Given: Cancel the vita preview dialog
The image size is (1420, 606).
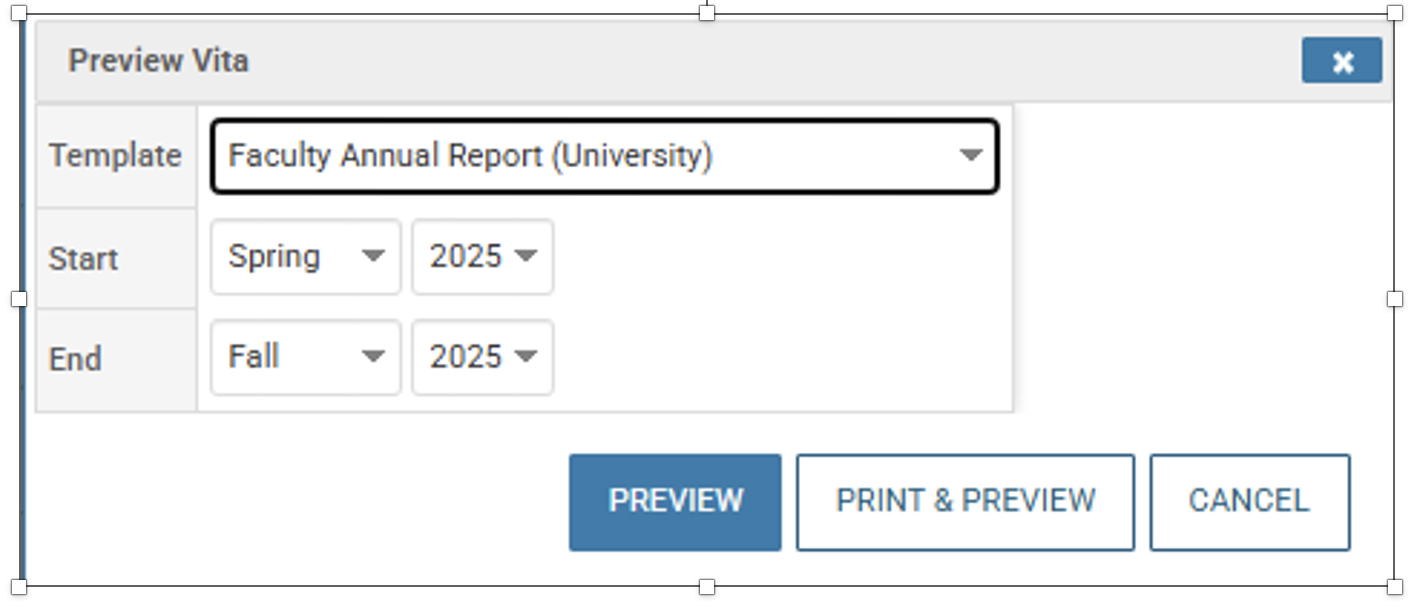Looking at the screenshot, I should click(x=1249, y=501).
